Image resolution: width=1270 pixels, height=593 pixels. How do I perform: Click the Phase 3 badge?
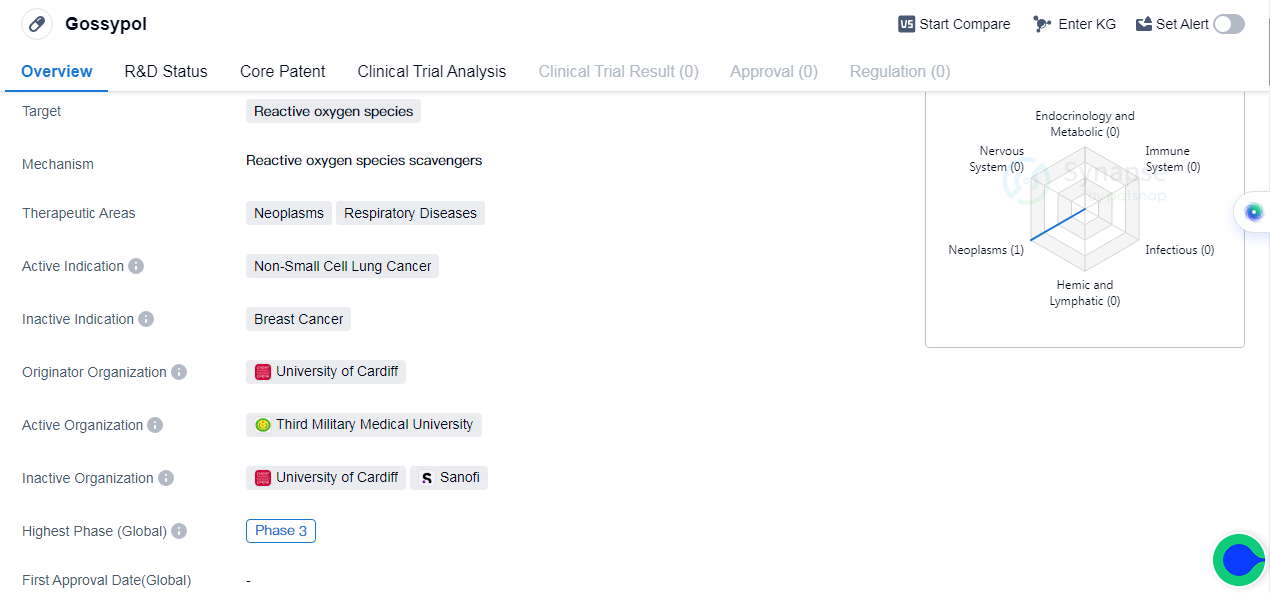click(x=281, y=531)
